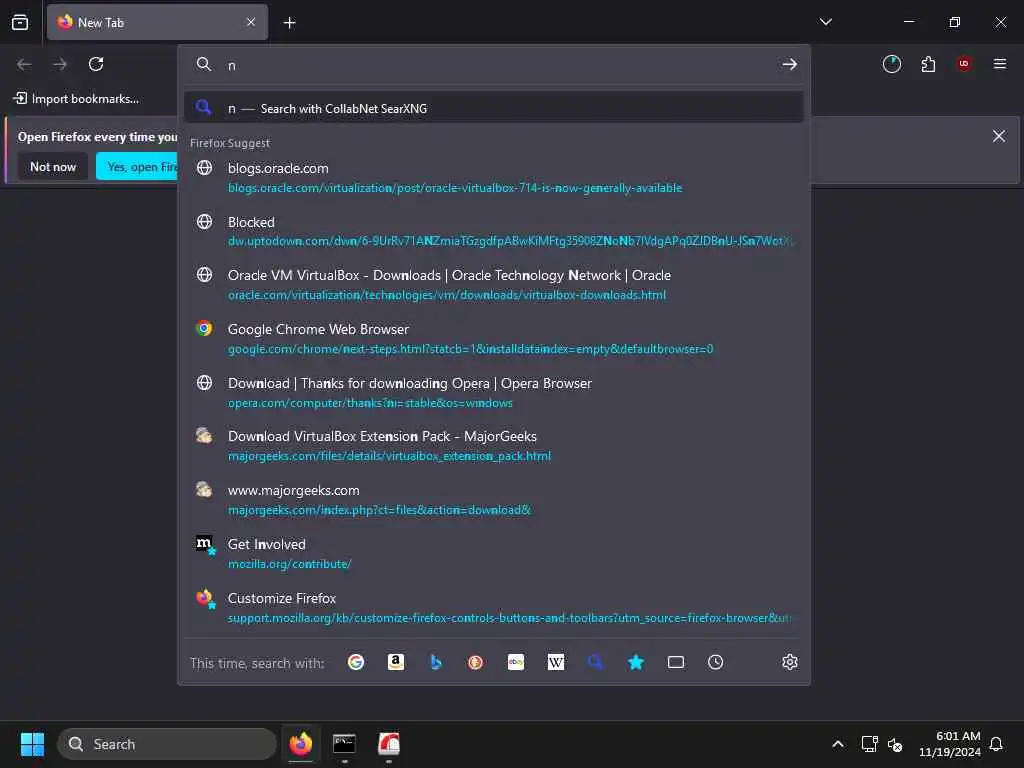The image size is (1024, 768).
Task: Close the New Tab tab
Action: point(251,22)
